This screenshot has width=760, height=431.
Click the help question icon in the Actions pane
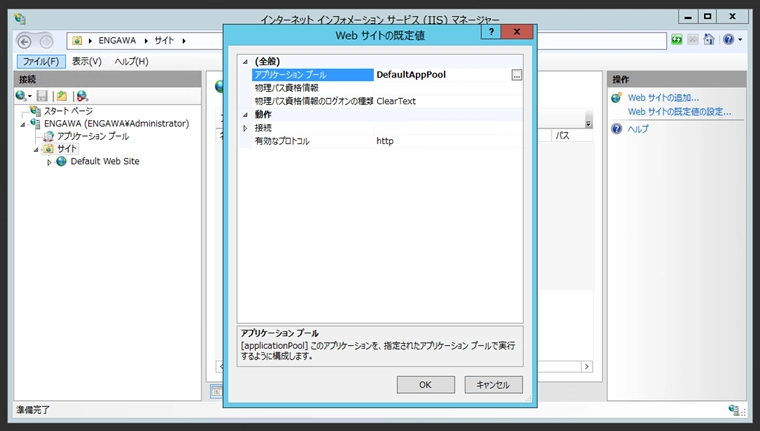point(617,129)
